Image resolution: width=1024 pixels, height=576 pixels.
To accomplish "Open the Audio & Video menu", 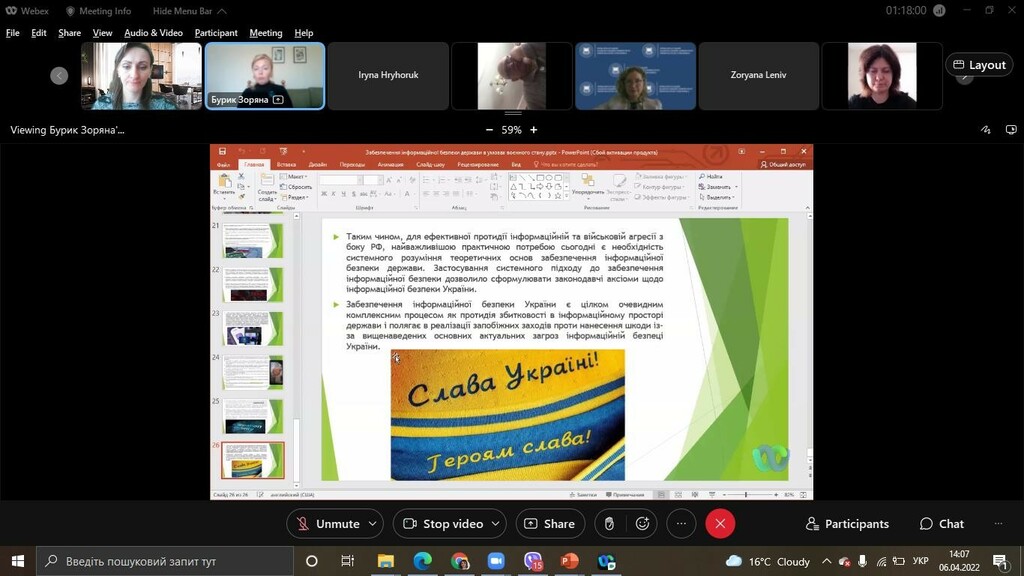I will tap(153, 33).
